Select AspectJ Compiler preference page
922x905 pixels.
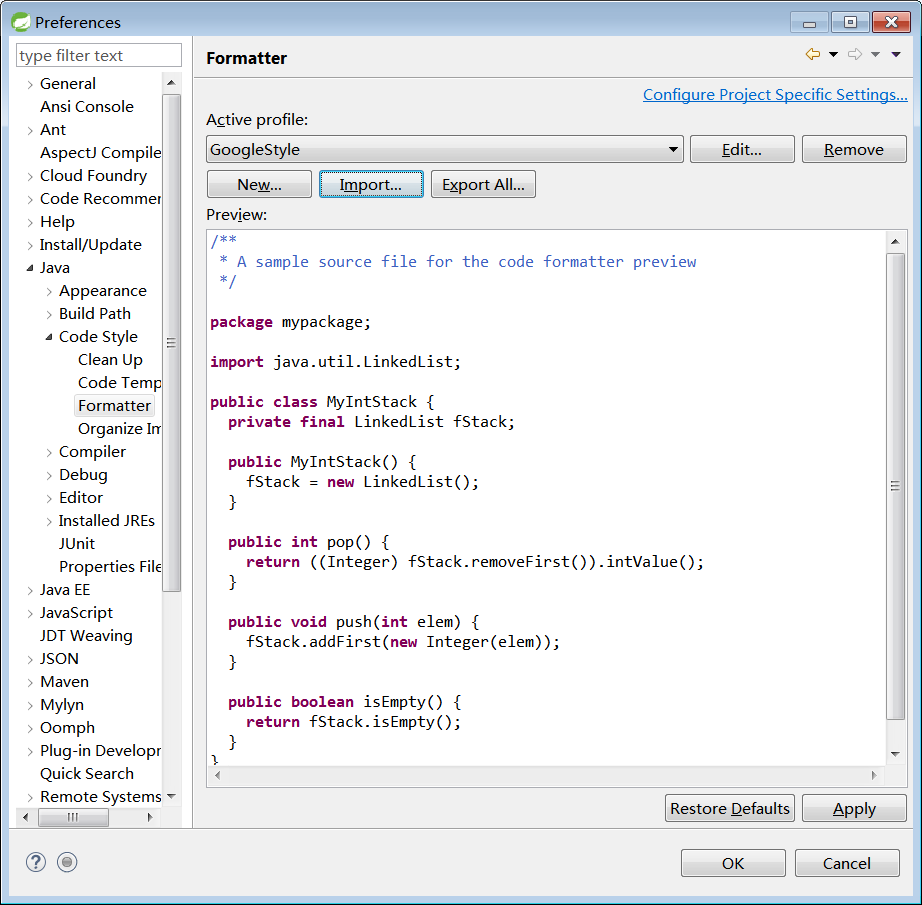coord(101,153)
